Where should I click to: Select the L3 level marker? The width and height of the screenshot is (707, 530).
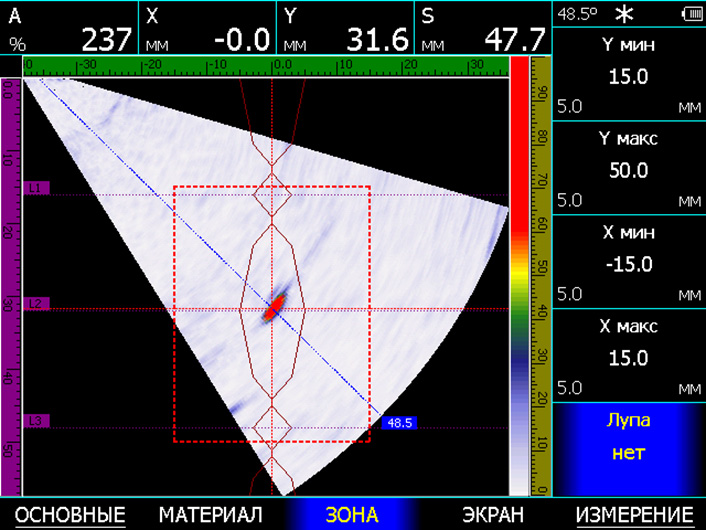coord(35,421)
